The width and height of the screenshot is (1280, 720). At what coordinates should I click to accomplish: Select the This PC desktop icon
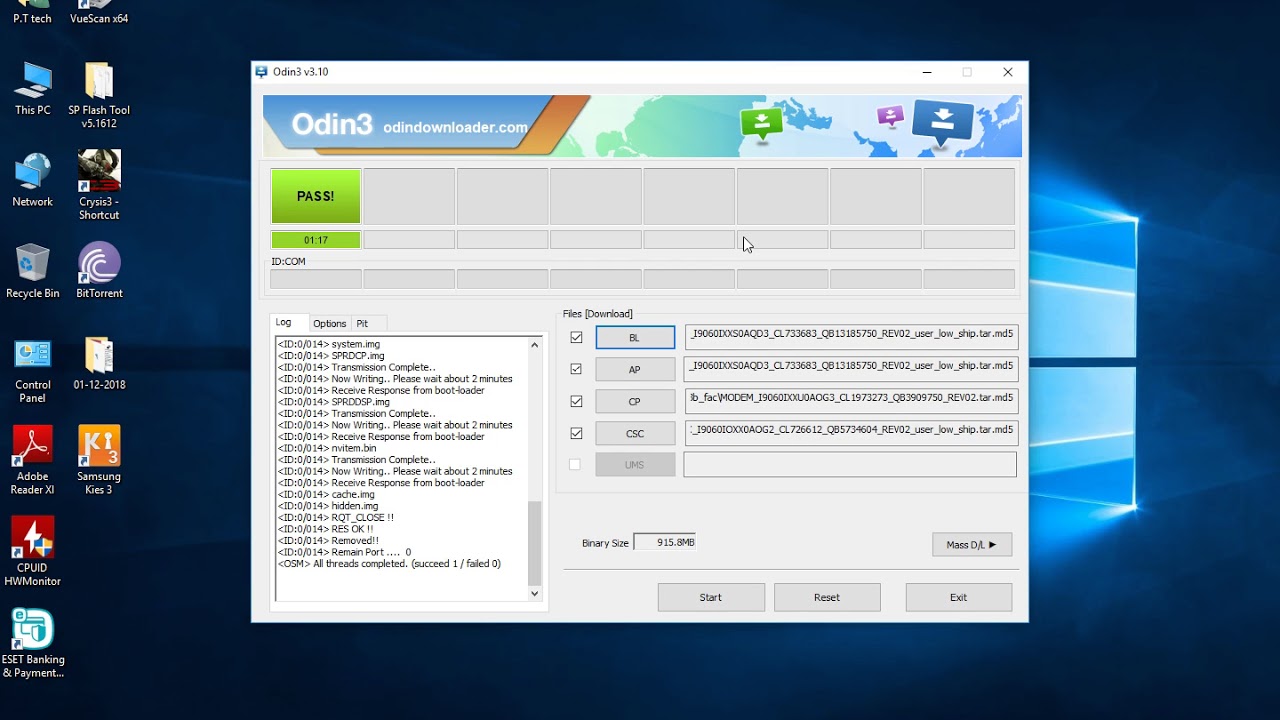[33, 89]
